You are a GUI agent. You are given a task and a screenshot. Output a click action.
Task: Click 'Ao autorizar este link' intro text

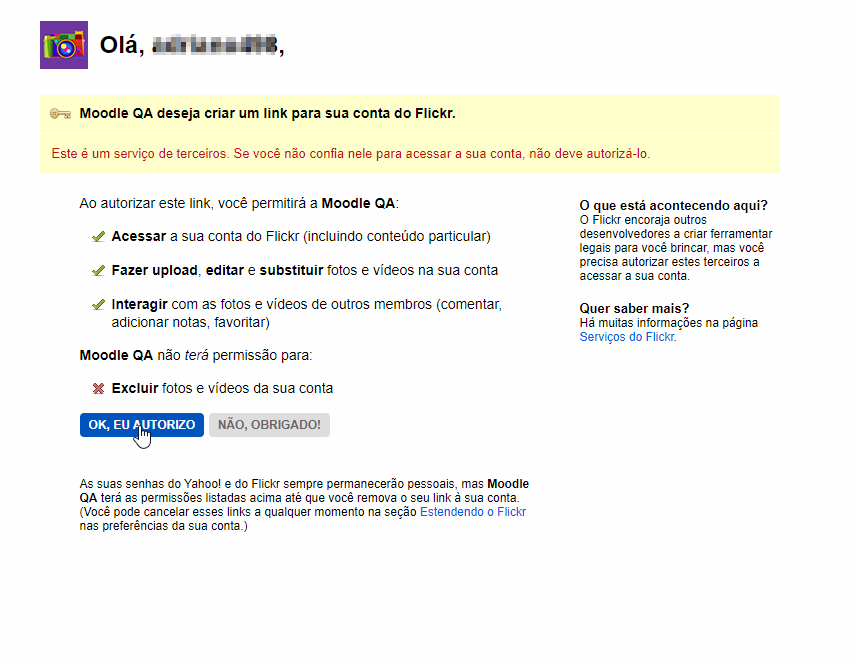pos(239,203)
